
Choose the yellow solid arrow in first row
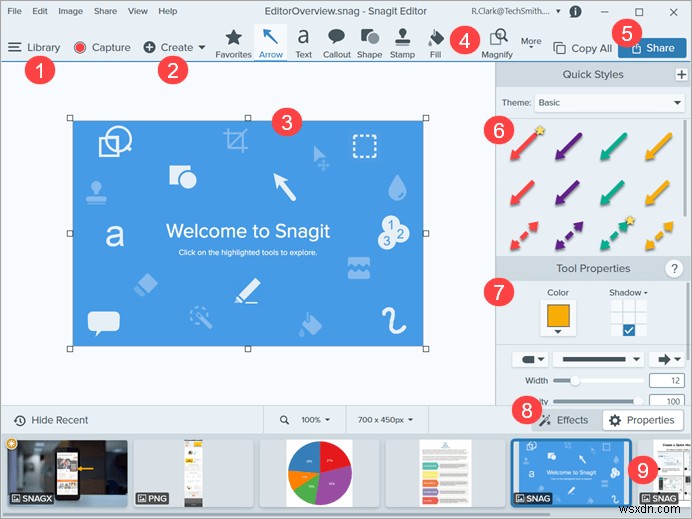point(658,145)
